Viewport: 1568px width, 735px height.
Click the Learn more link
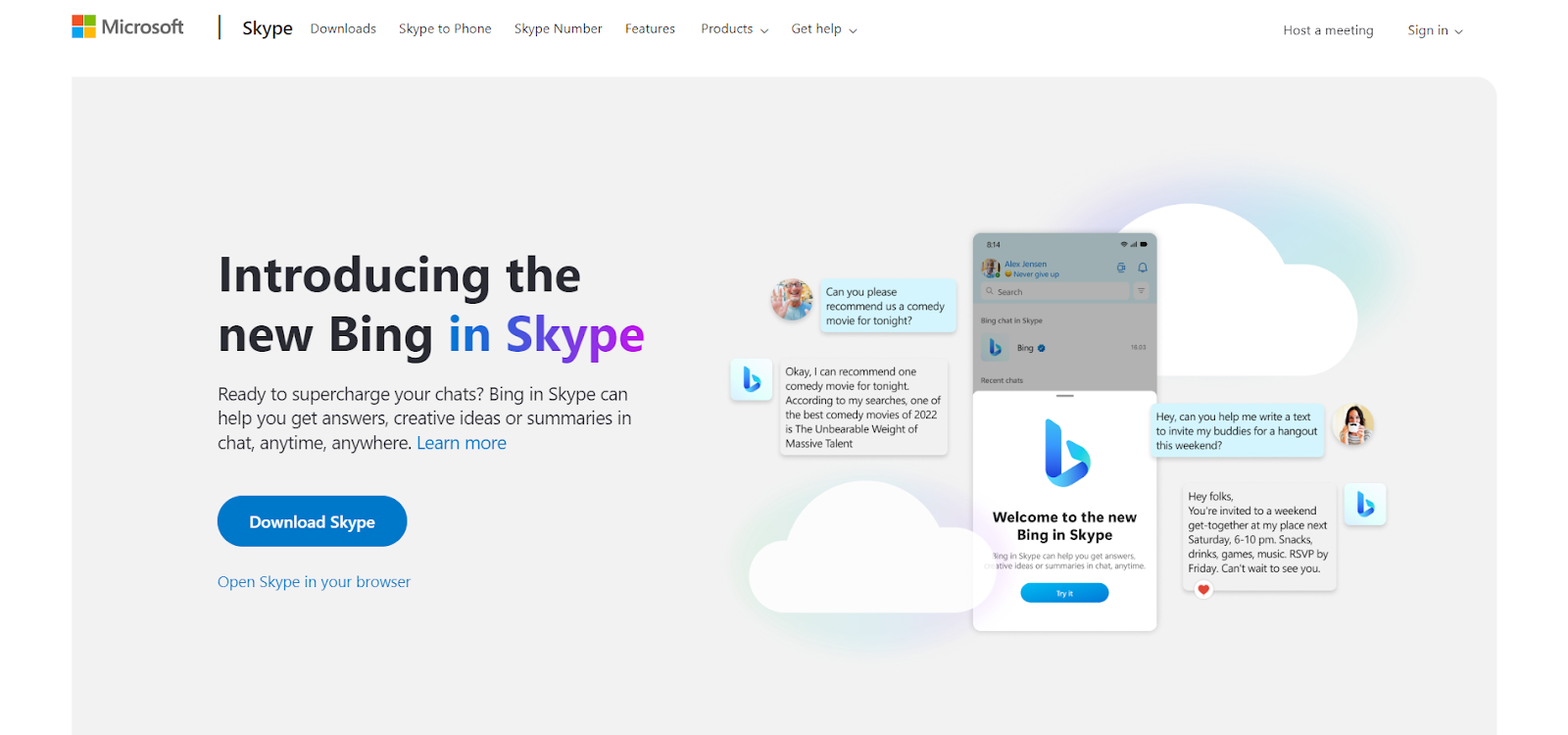(x=462, y=443)
